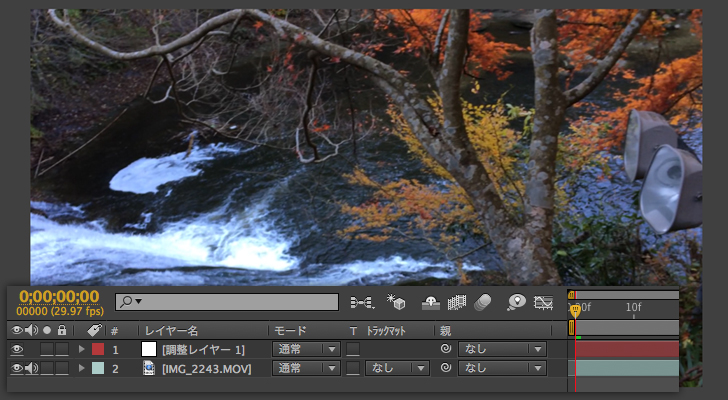Click the current timecode 0;00;00;00
728x400 pixels.
59,296
